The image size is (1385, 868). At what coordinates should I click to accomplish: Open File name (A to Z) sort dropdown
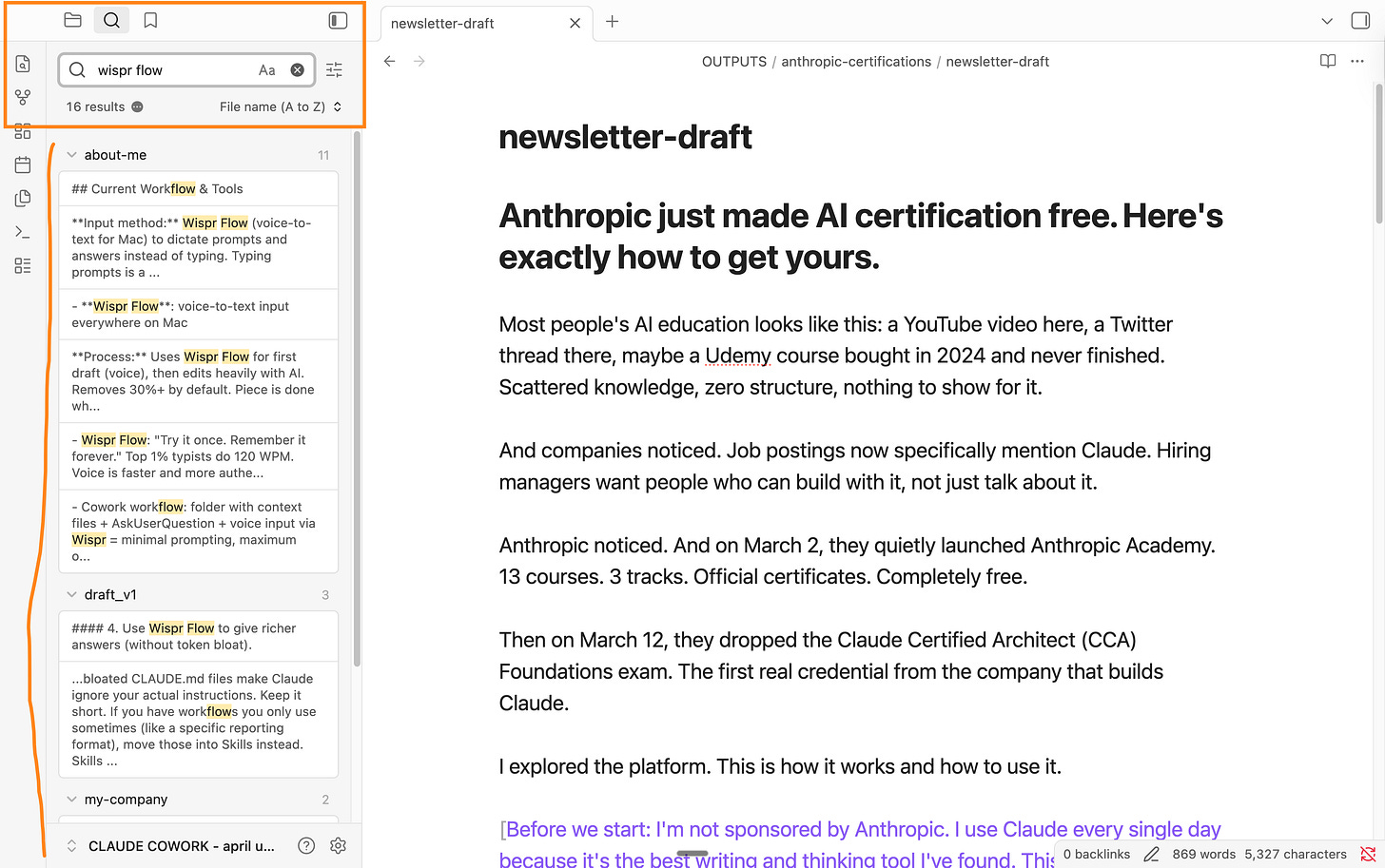coord(281,106)
